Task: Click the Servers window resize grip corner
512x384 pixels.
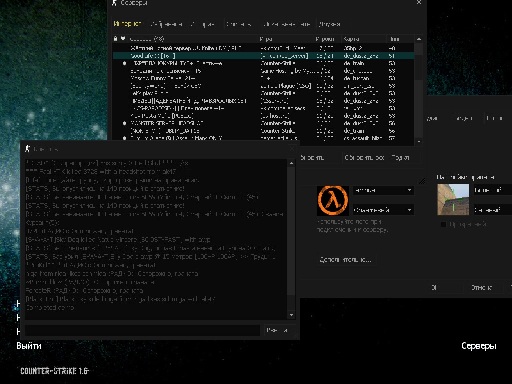Action: pos(422,181)
